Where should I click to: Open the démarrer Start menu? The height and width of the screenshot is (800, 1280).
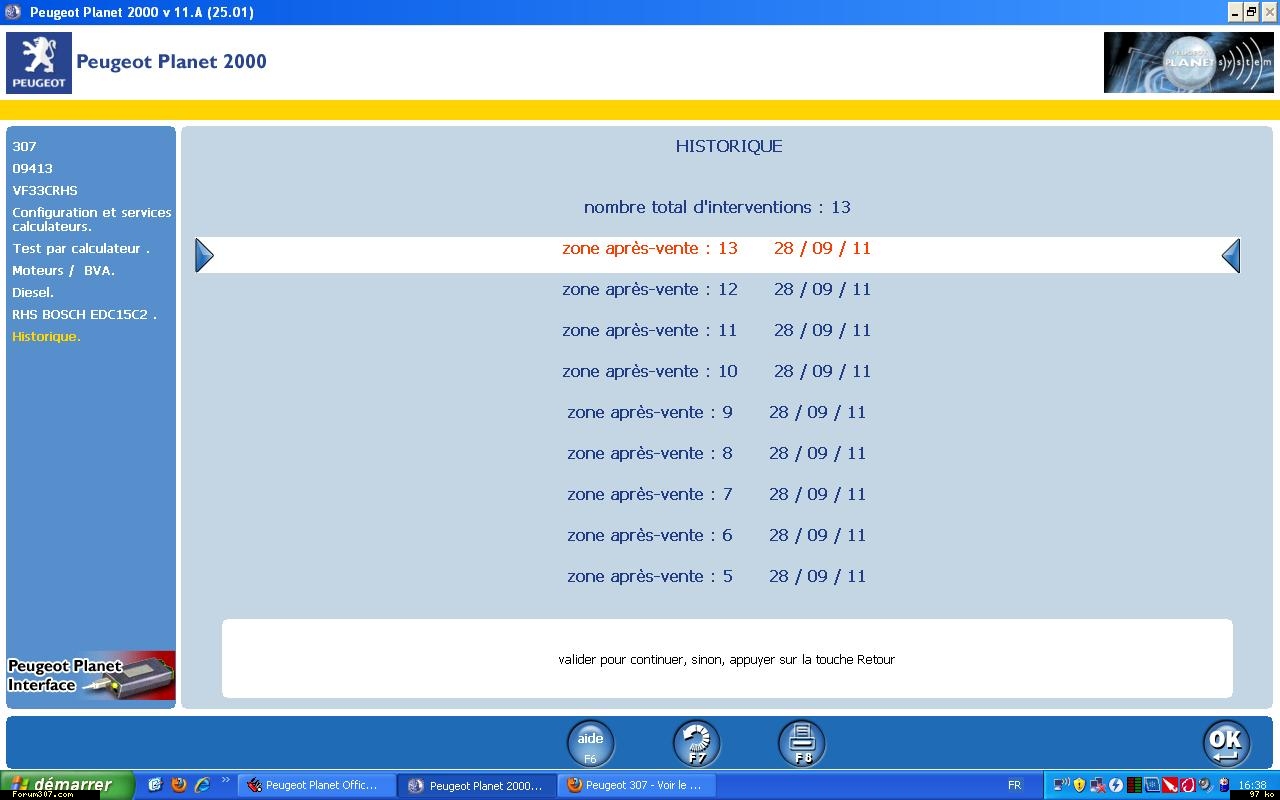coord(67,785)
